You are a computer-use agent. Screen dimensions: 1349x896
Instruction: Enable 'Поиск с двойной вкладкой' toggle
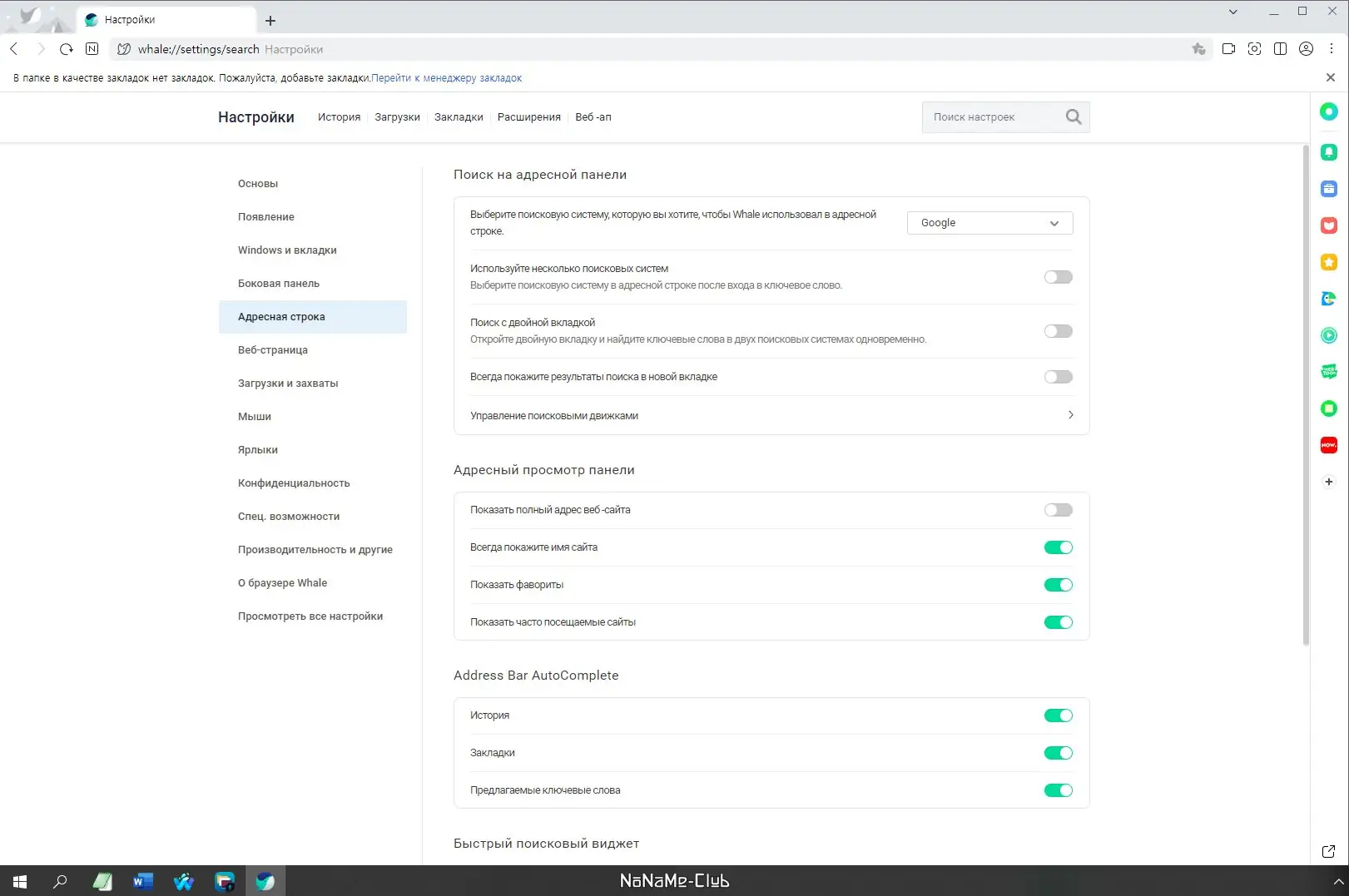point(1059,331)
